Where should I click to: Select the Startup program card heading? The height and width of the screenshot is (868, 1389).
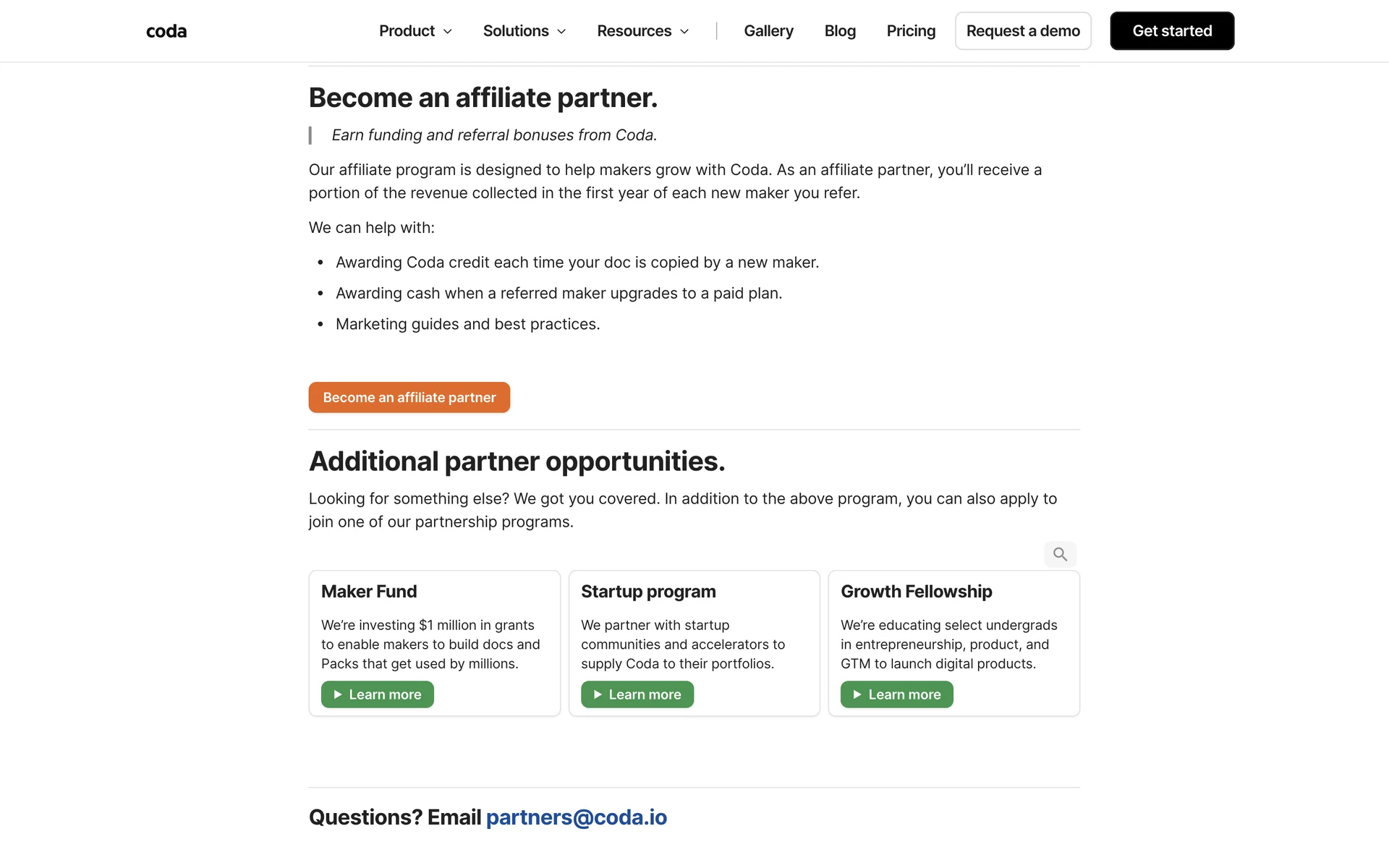pos(648,591)
